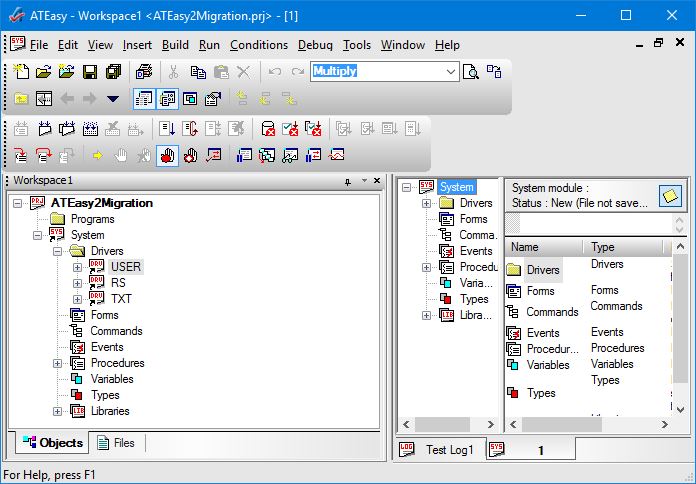Viewport: 696px width, 484px height.
Task: Click the Type column header
Action: point(622,247)
